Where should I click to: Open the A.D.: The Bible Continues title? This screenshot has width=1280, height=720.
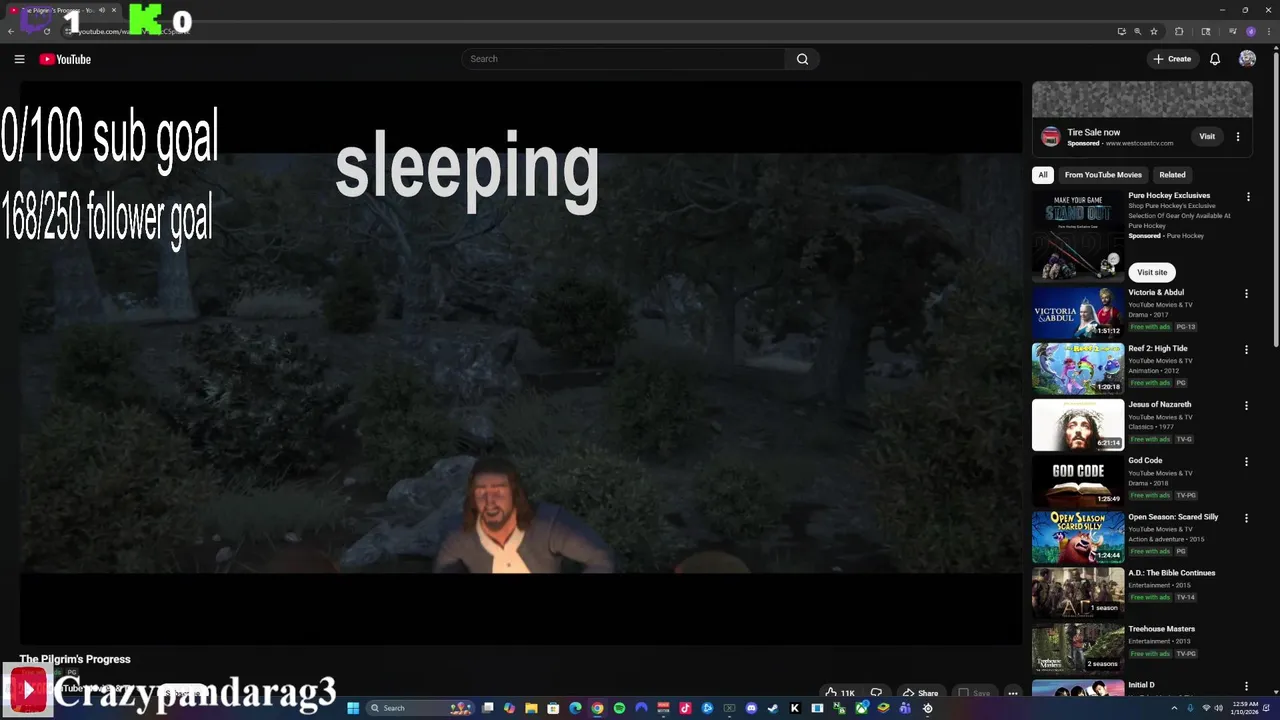(x=1172, y=573)
